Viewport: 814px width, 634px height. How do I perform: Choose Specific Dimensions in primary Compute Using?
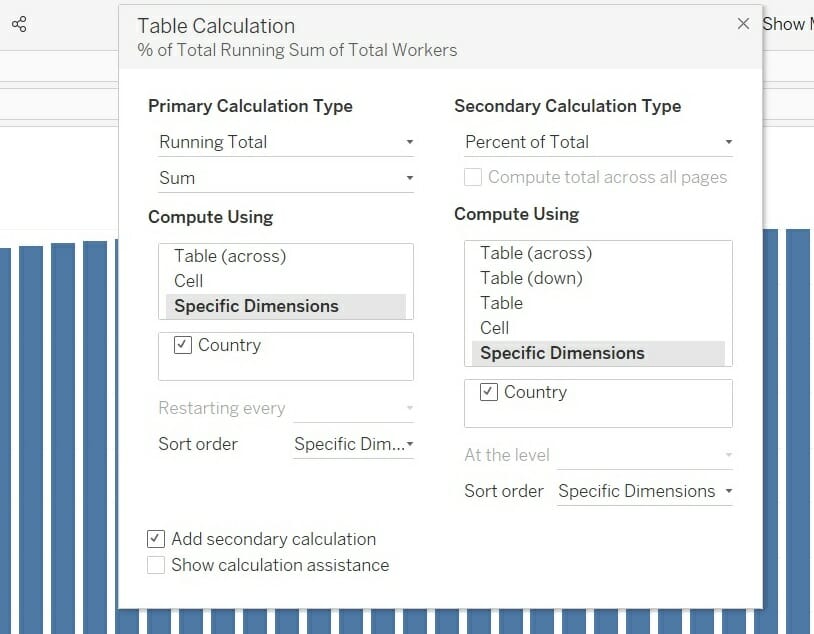[x=256, y=306]
